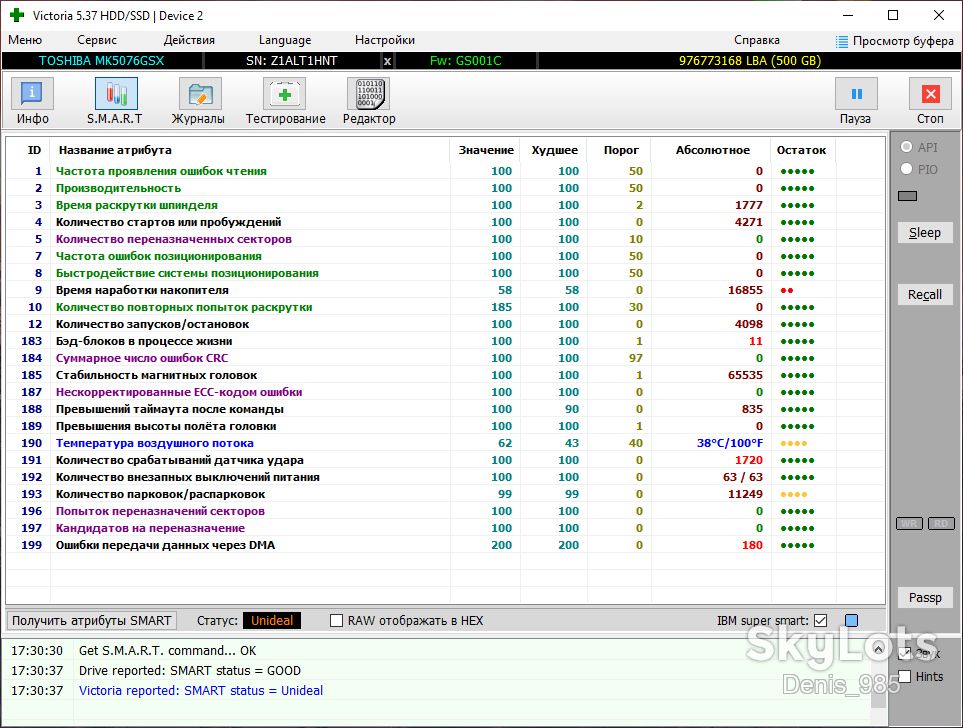Click the 976773168 LBA (500 GB) capacity label
The width and height of the screenshot is (963, 728).
[x=750, y=61]
